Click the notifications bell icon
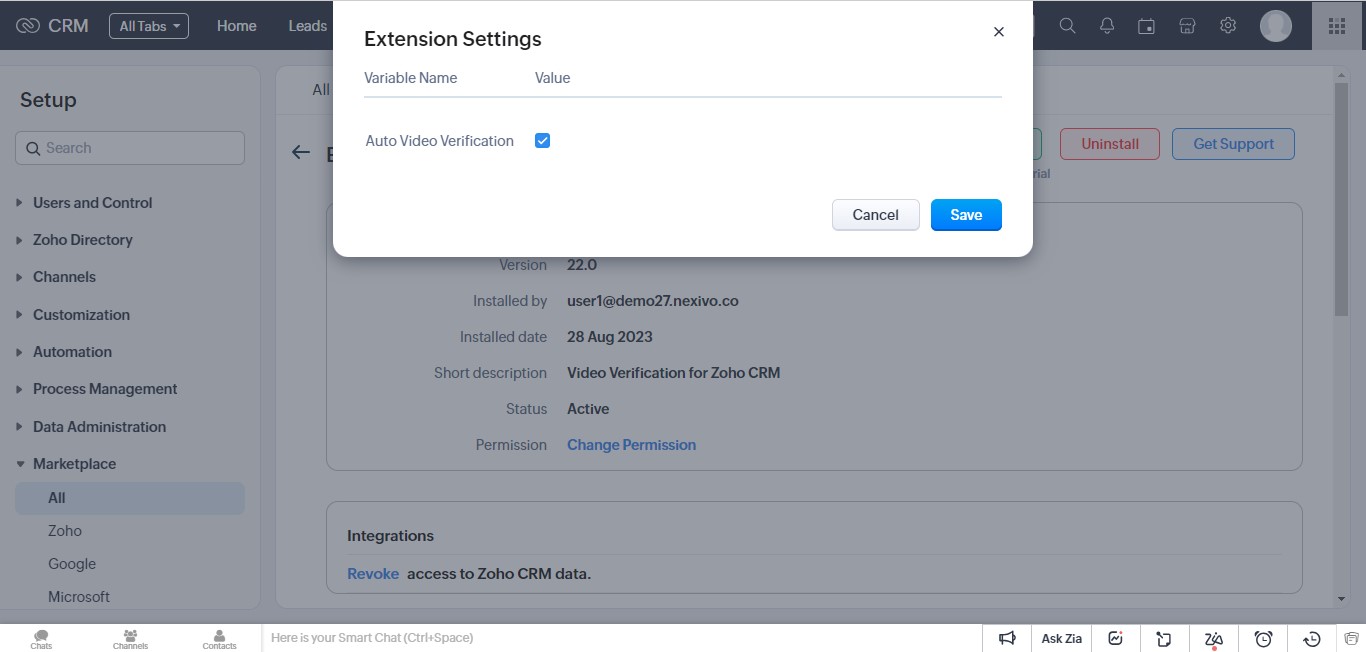1366x652 pixels. [1107, 26]
